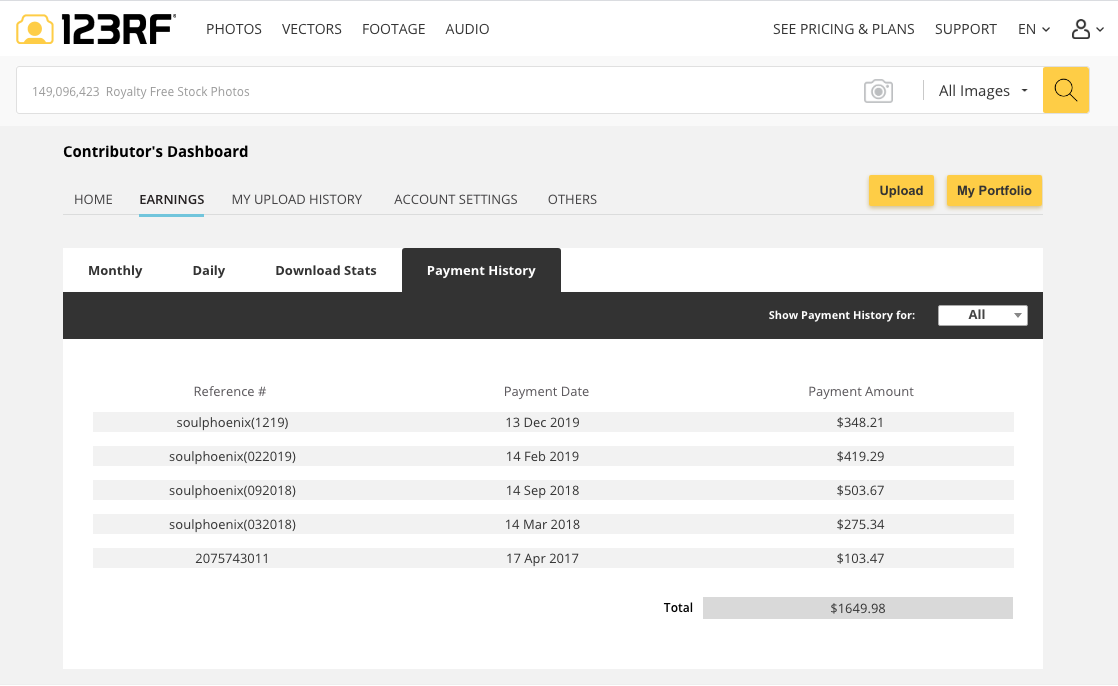This screenshot has height=686, width=1118.
Task: Switch to the Download Stats tab
Action: coord(326,270)
